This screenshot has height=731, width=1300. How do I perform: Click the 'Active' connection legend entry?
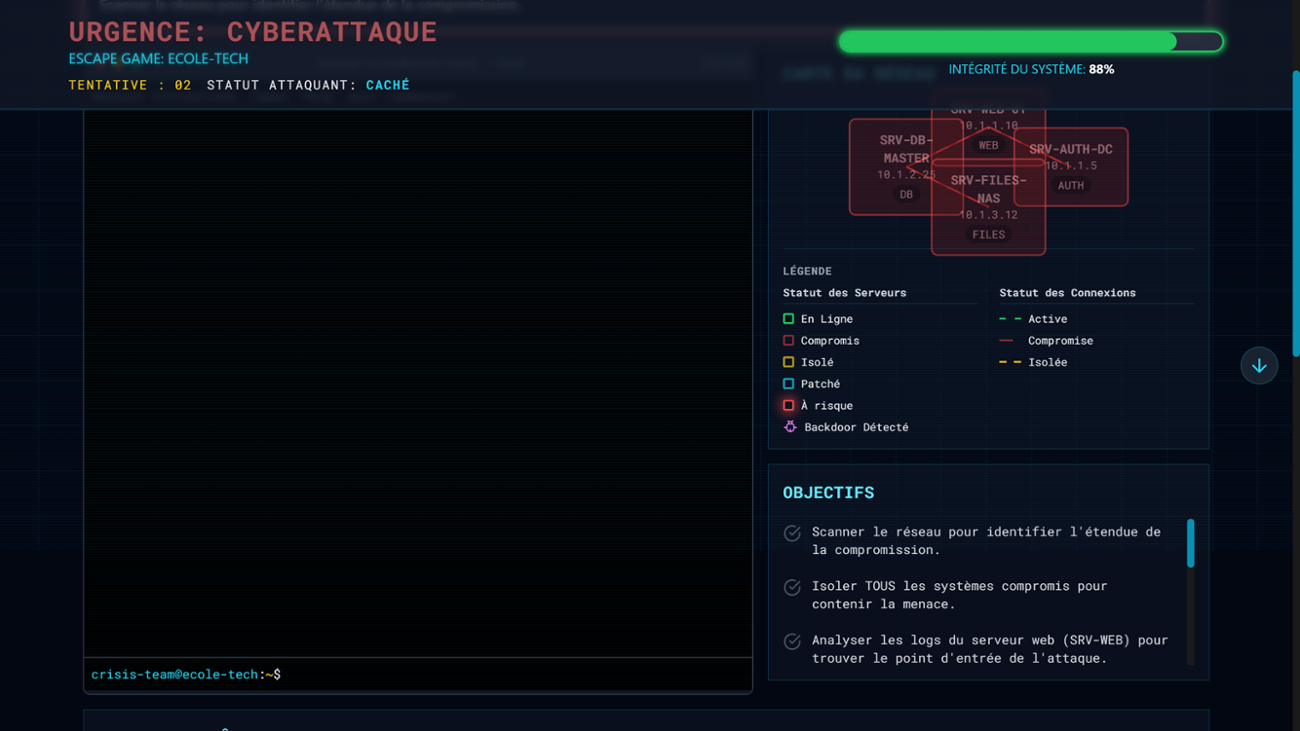pos(1033,319)
